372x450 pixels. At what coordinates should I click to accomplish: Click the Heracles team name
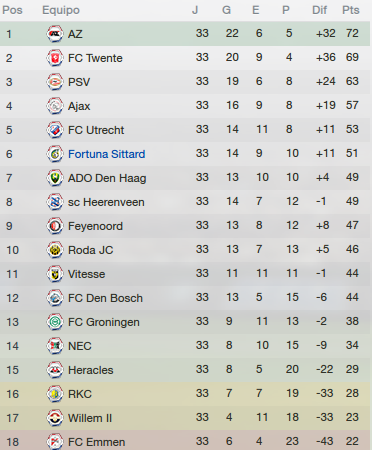91,370
